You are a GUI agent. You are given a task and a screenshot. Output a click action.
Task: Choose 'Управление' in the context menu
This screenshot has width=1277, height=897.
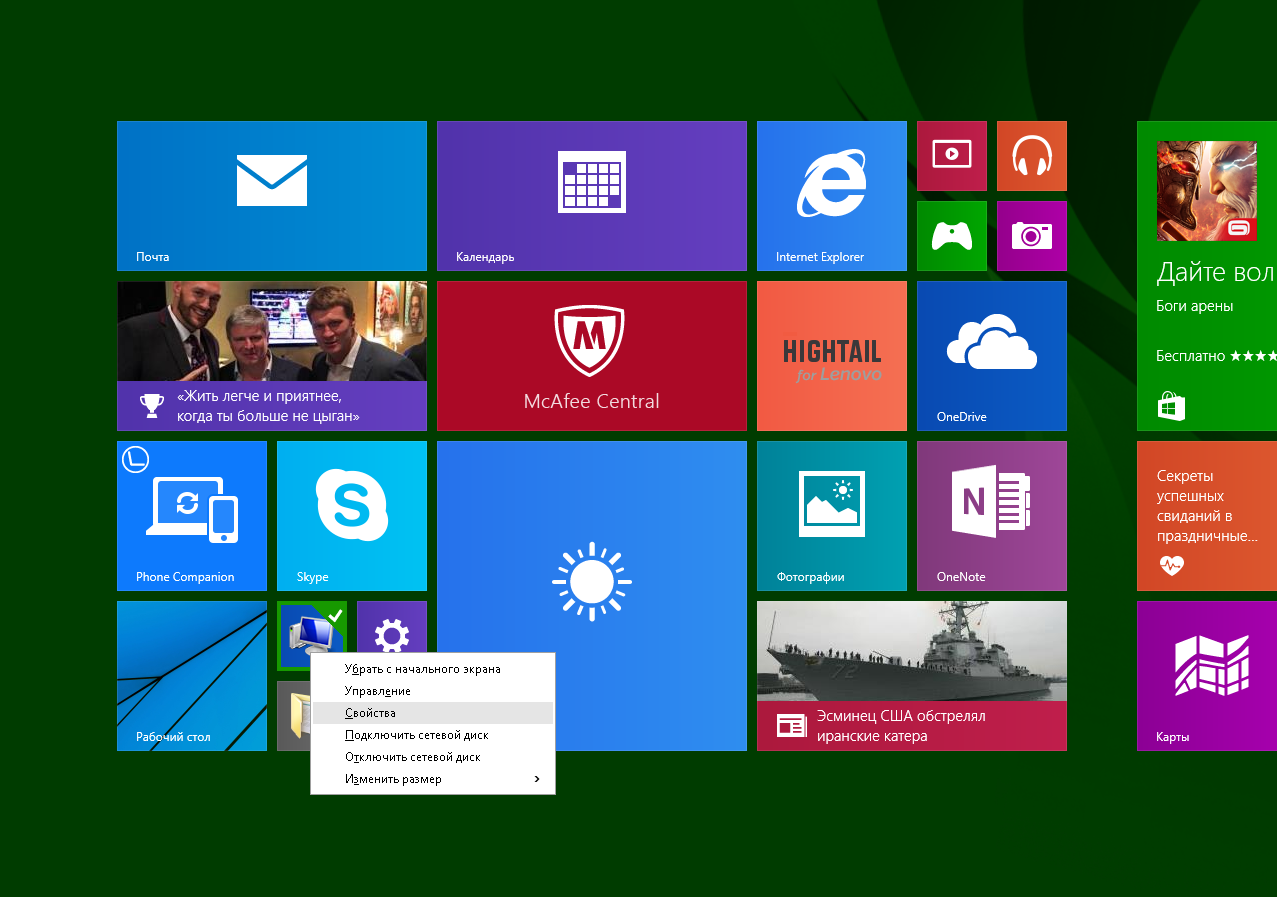click(433, 691)
